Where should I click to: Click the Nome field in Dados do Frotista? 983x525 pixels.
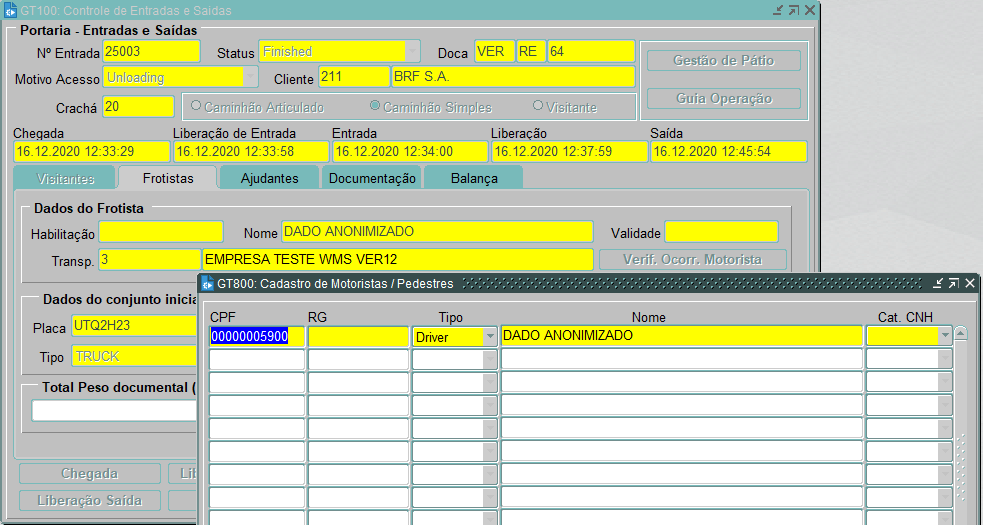click(x=437, y=231)
